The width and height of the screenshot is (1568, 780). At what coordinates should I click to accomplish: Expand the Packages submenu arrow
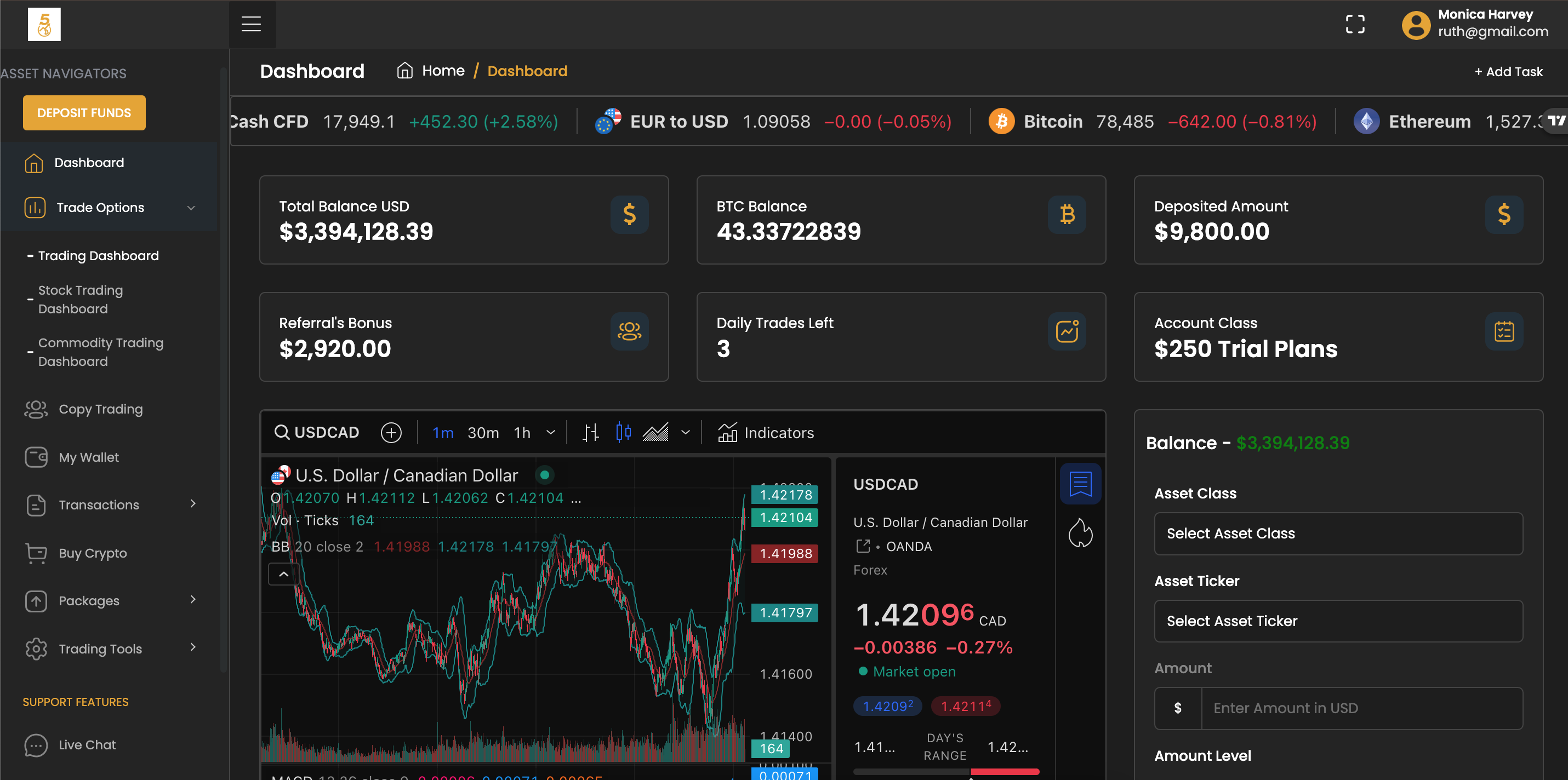point(193,600)
